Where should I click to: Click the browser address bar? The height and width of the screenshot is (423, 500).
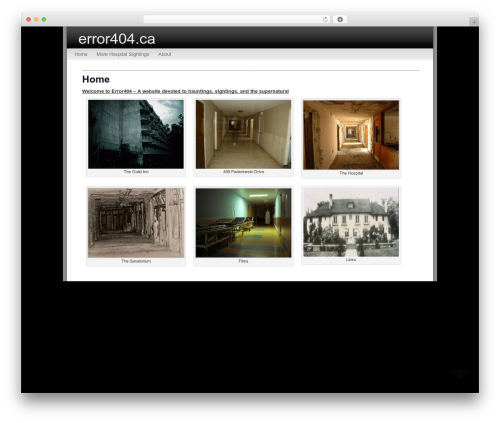236,20
